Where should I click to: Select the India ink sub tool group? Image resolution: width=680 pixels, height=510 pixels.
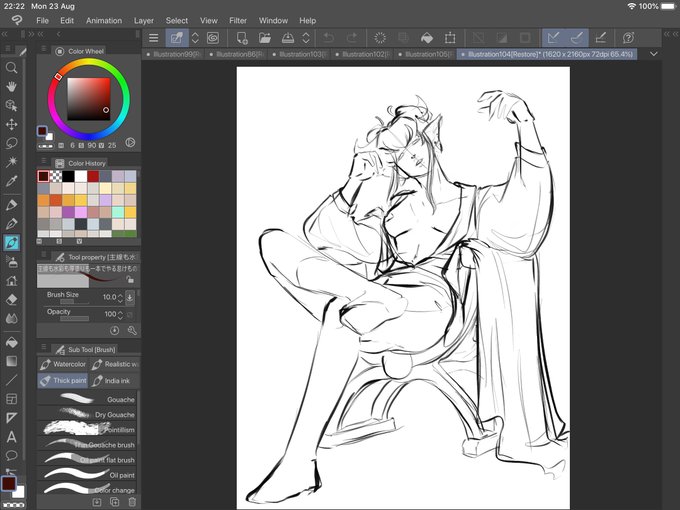114,381
